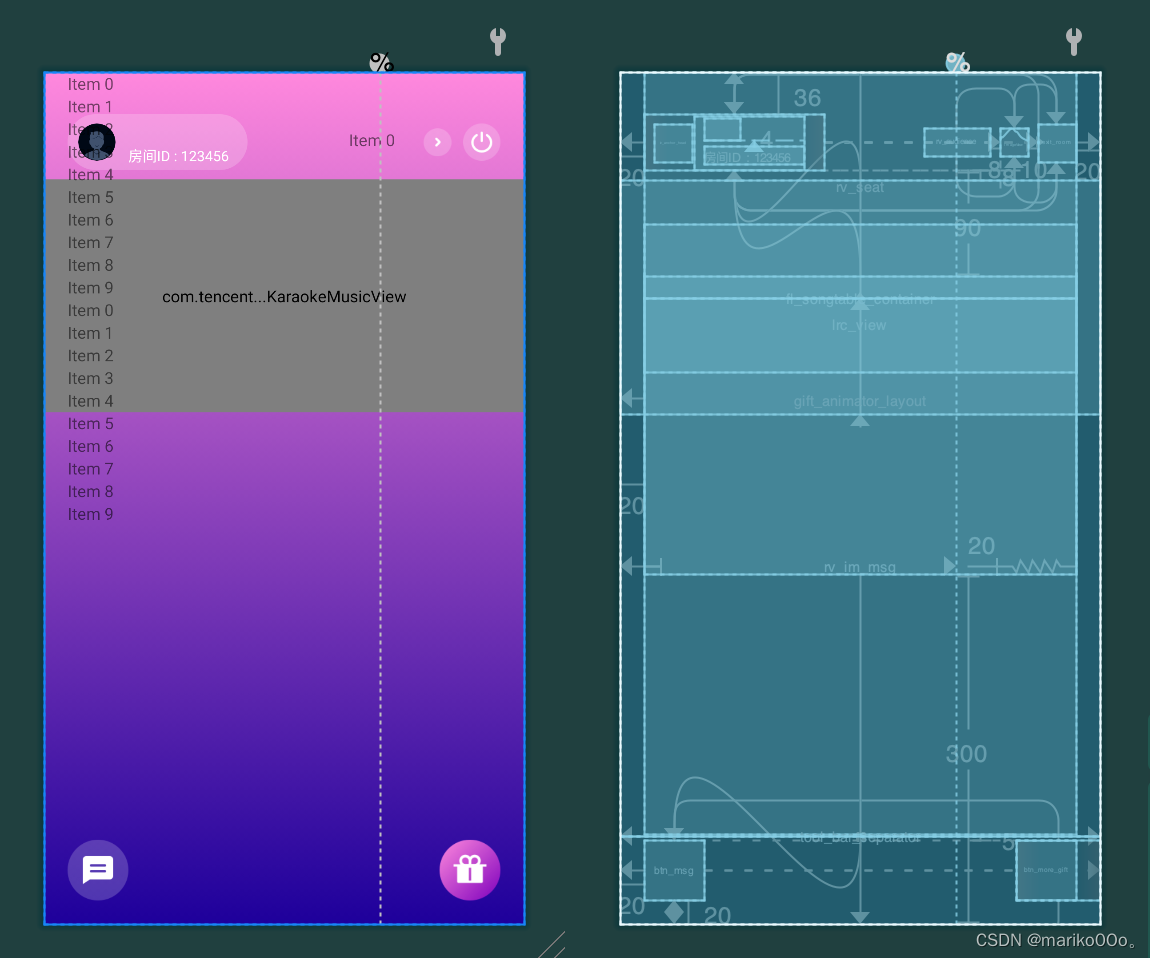
Task: Click the "300" constraint value in blueprint
Action: tap(966, 753)
